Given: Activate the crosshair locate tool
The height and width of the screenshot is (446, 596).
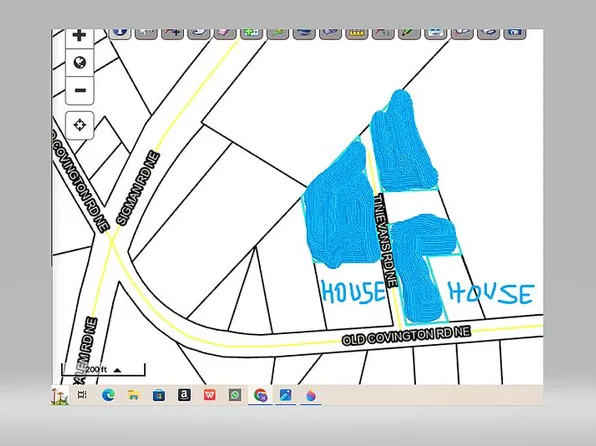Looking at the screenshot, I should tap(80, 125).
